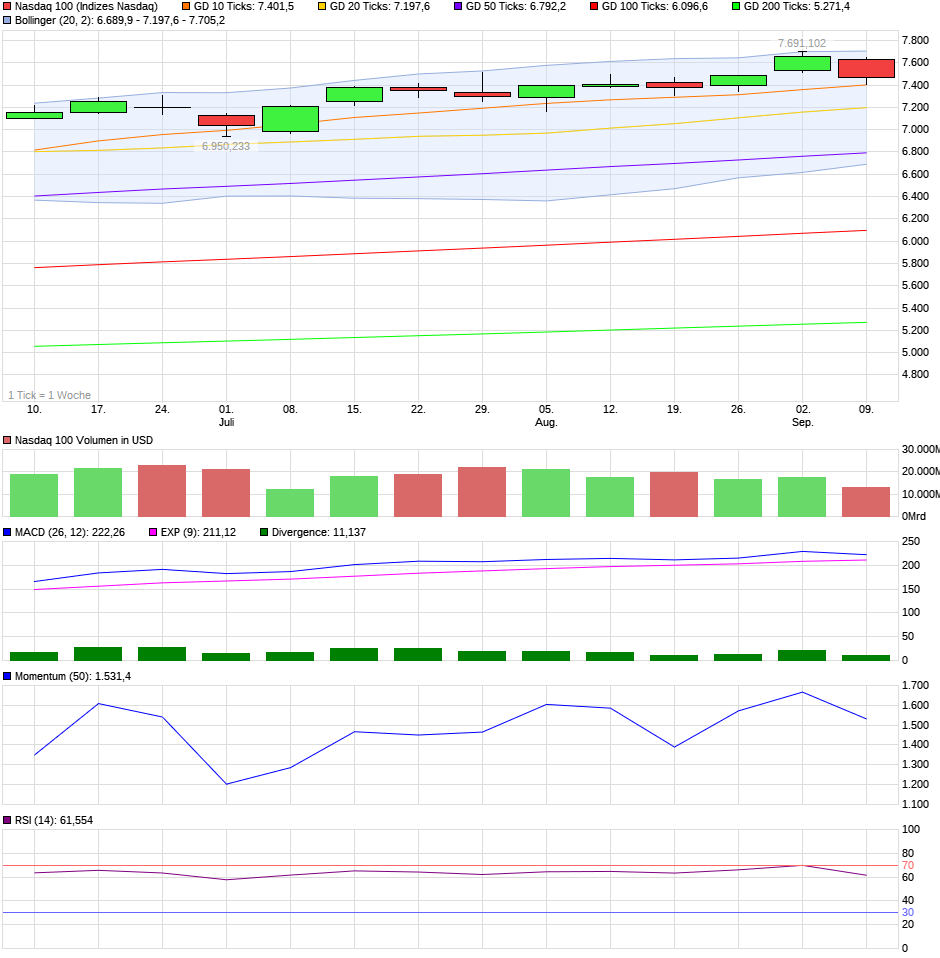Image resolution: width=940 pixels, height=958 pixels.
Task: Click the blue RSI 30 threshold label
Action: [908, 912]
